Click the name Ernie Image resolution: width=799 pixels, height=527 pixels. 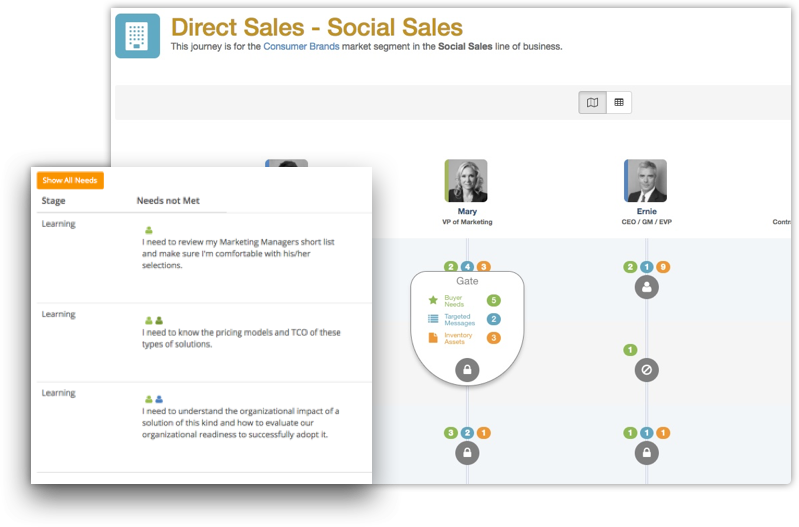(647, 211)
